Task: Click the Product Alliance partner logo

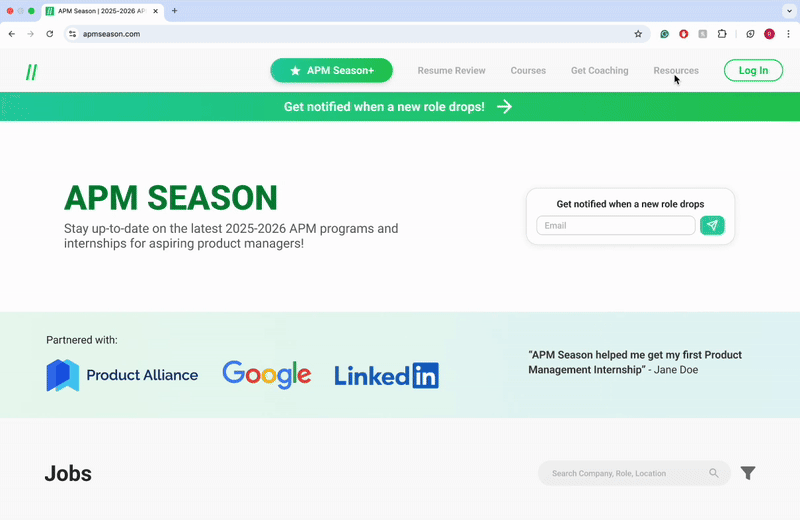Action: click(x=122, y=375)
